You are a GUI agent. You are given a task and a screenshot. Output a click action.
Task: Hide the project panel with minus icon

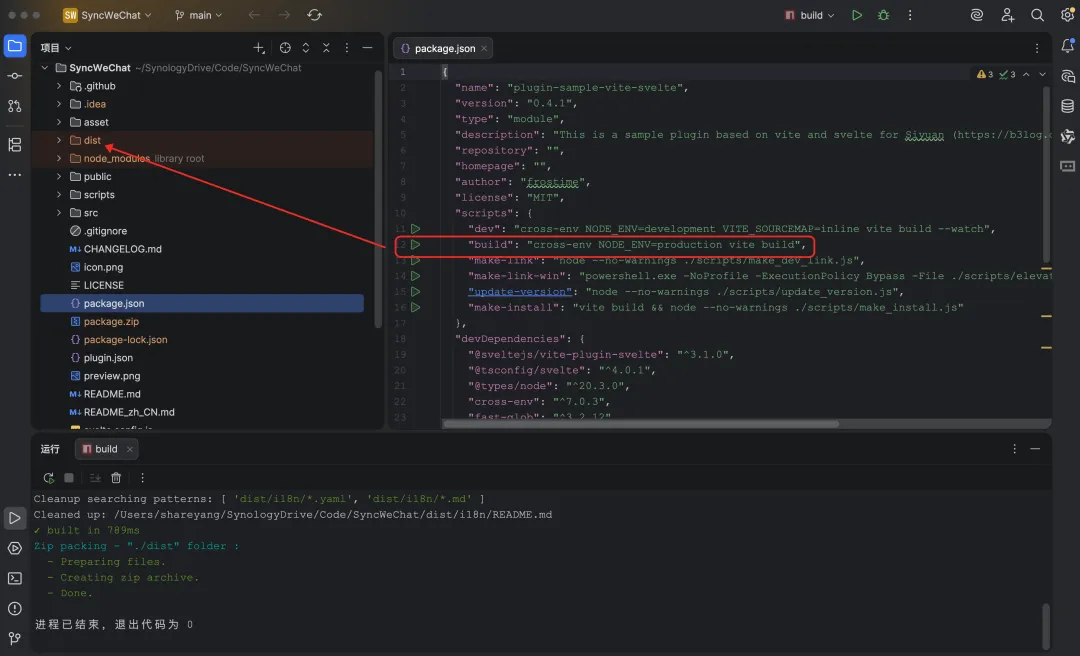367,48
